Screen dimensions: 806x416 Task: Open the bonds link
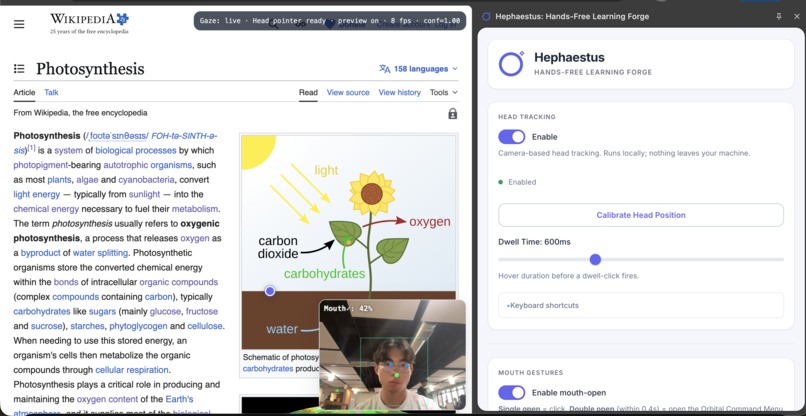point(66,282)
